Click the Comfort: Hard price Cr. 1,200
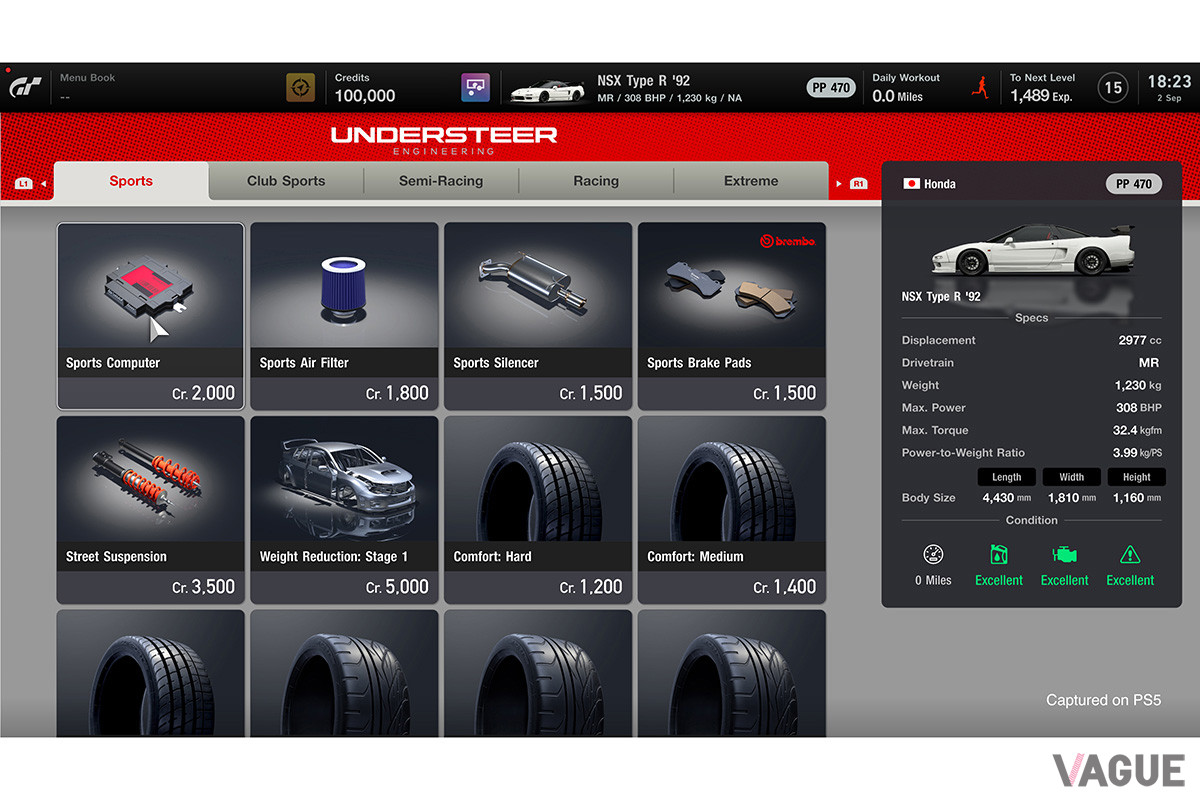The width and height of the screenshot is (1200, 800). coord(591,587)
